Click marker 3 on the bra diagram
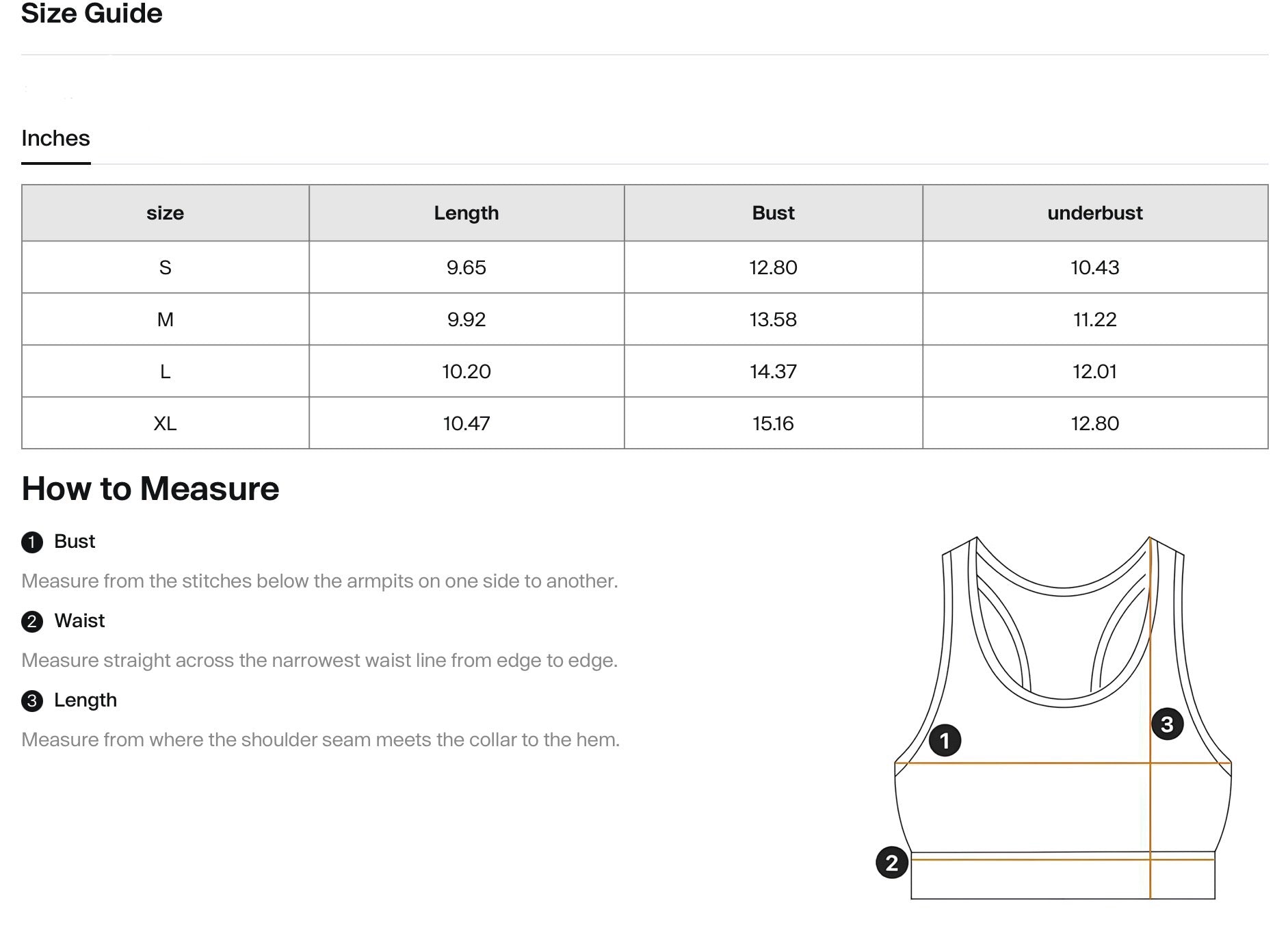Viewport: 1288px width, 948px height. coord(1167,724)
